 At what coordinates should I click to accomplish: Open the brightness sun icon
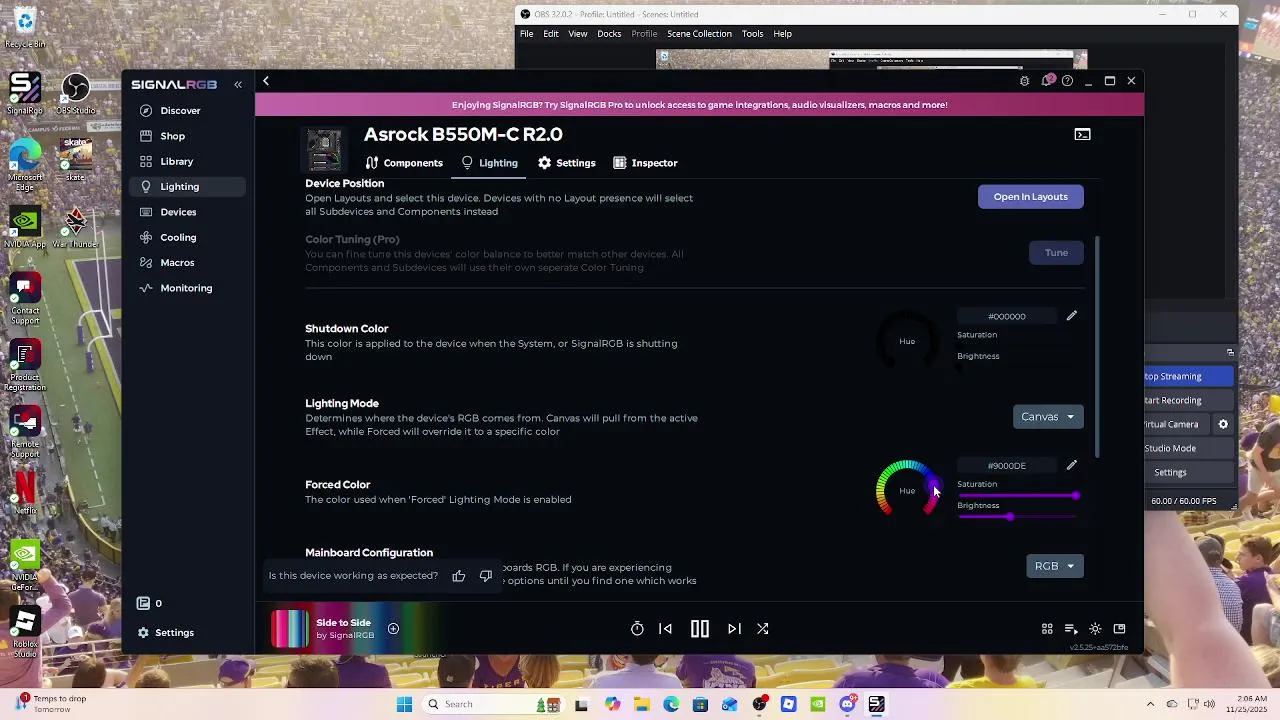click(1095, 629)
